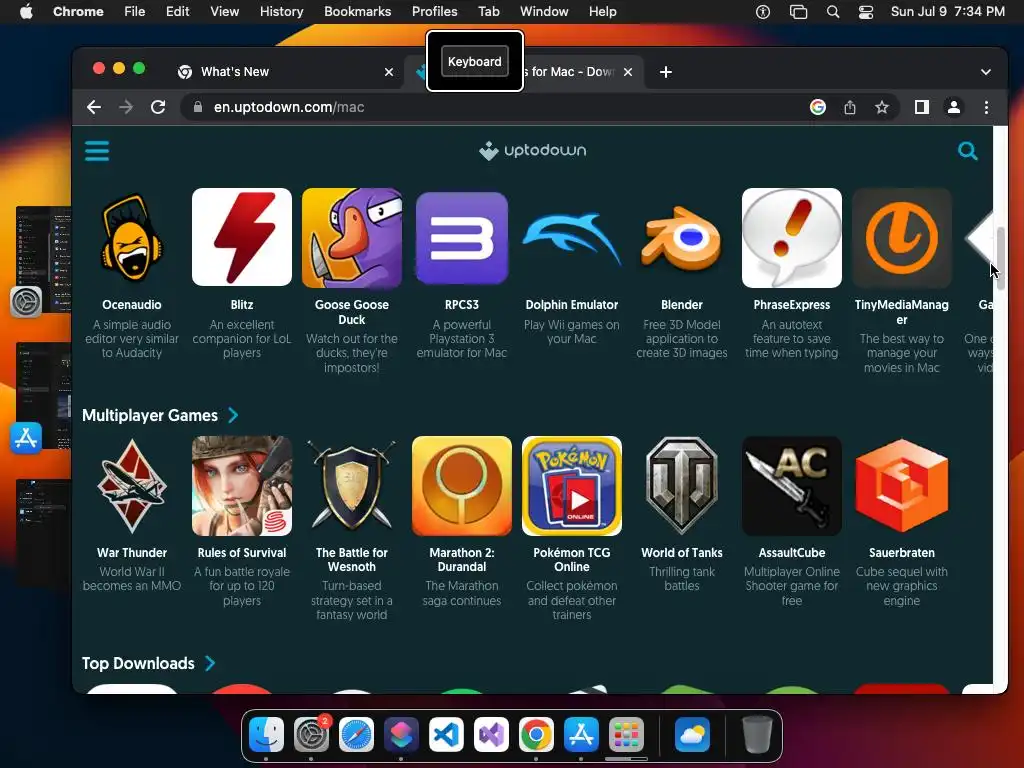Click the Google icon in address bar
This screenshot has height=768, width=1024.
click(x=818, y=107)
